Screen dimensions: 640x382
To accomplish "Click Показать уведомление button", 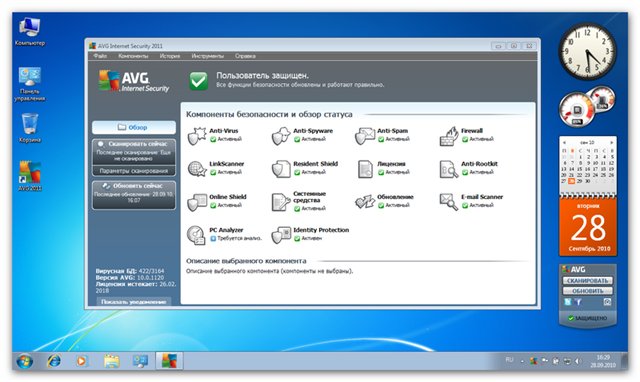I will [134, 302].
